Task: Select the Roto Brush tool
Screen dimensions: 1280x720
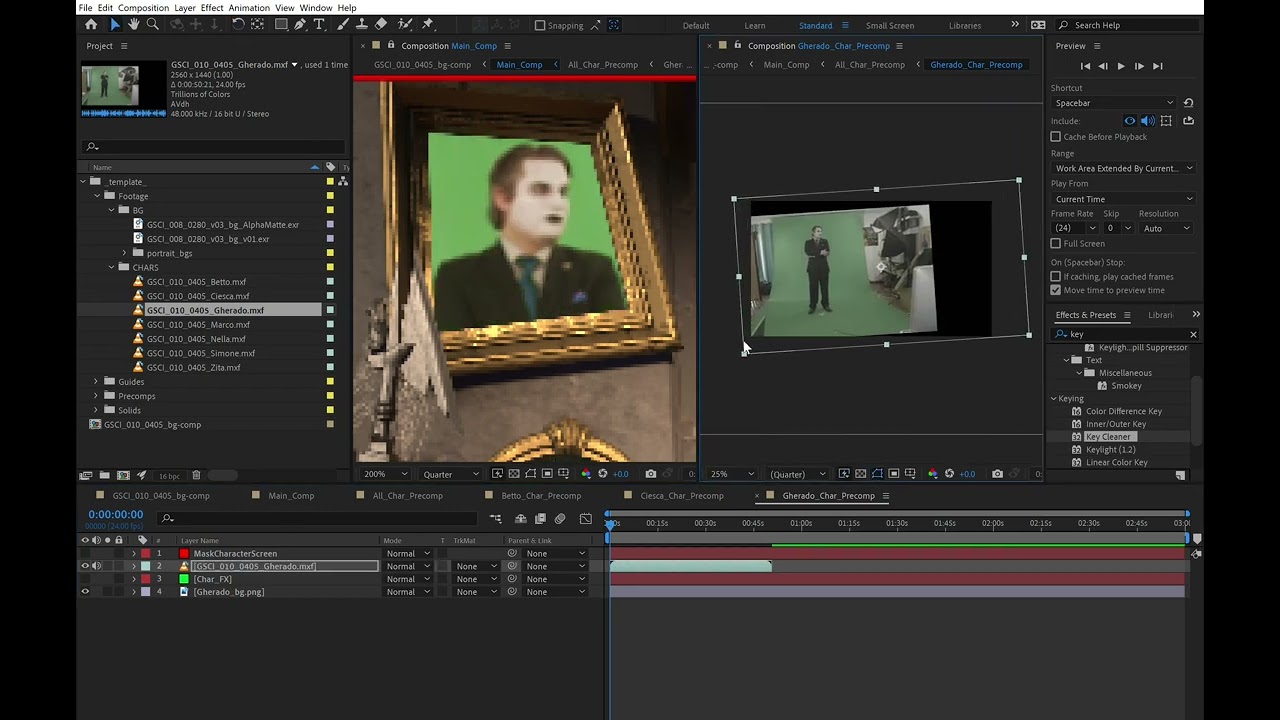Action: coord(405,24)
